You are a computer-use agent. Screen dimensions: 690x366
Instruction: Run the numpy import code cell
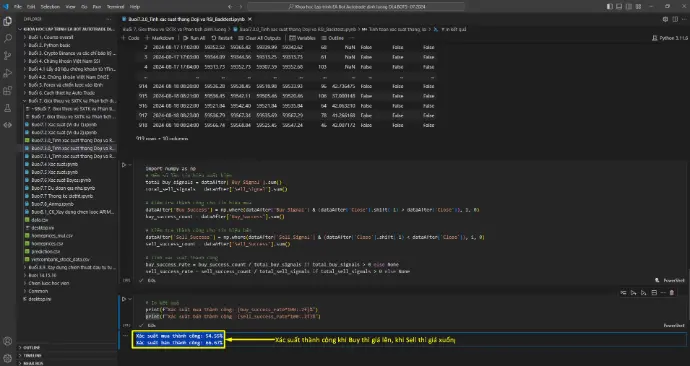tap(124, 165)
